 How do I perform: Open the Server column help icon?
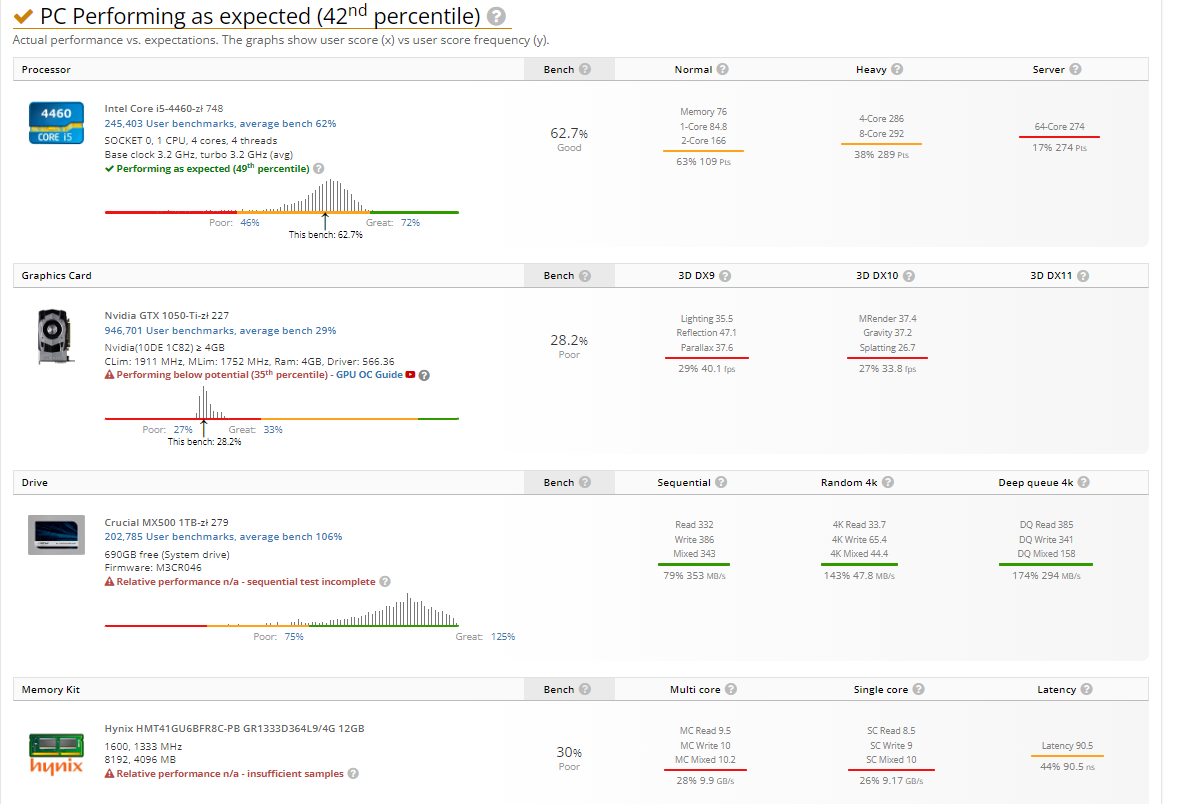click(x=1074, y=69)
